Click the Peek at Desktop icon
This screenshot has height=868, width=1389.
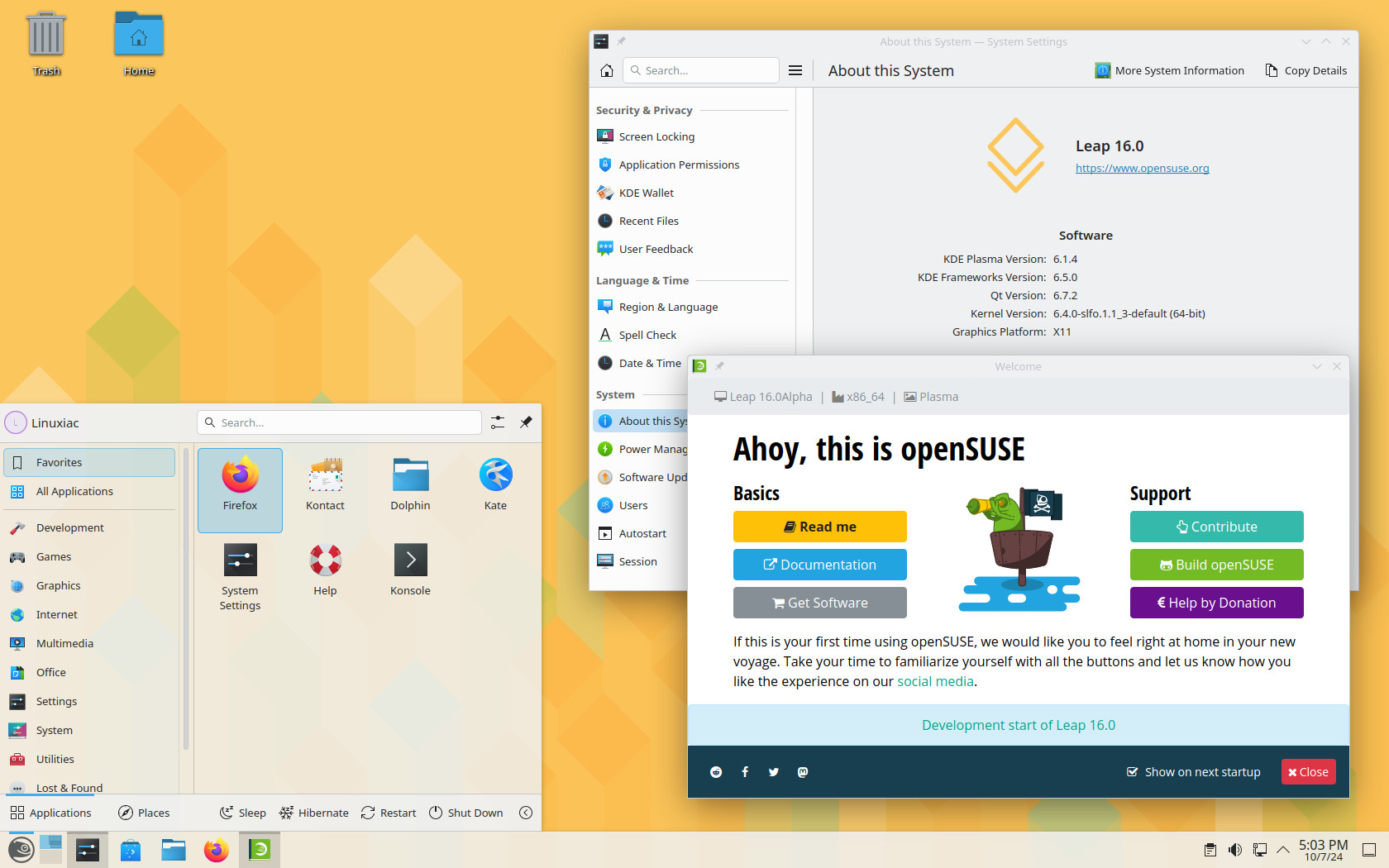coord(1369,850)
